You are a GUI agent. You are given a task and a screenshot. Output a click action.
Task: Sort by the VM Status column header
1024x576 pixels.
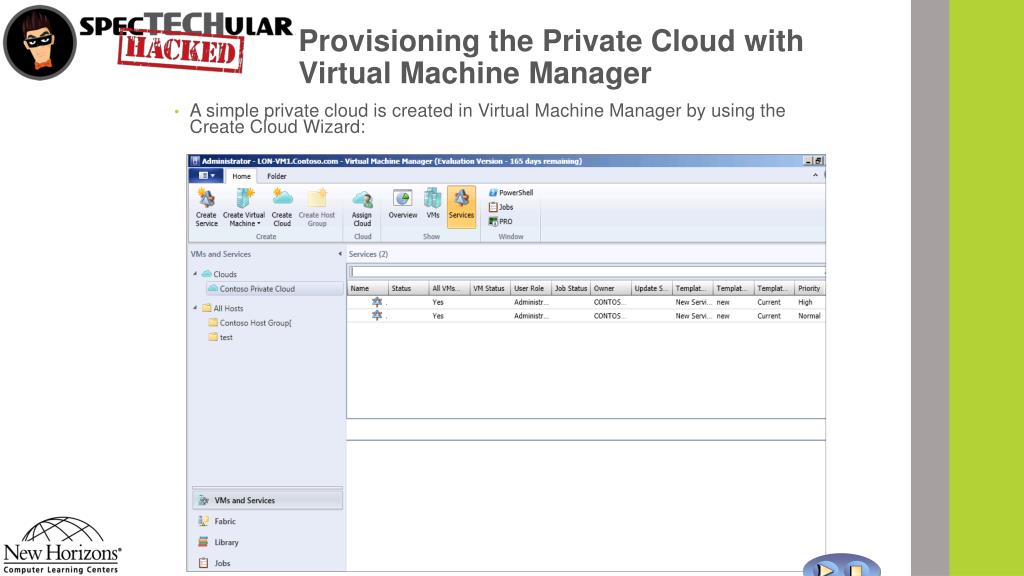(489, 288)
